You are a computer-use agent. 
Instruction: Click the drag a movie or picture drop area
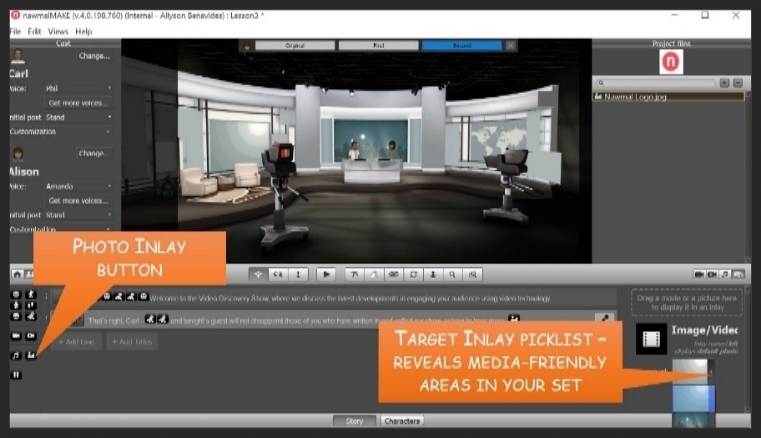[687, 303]
